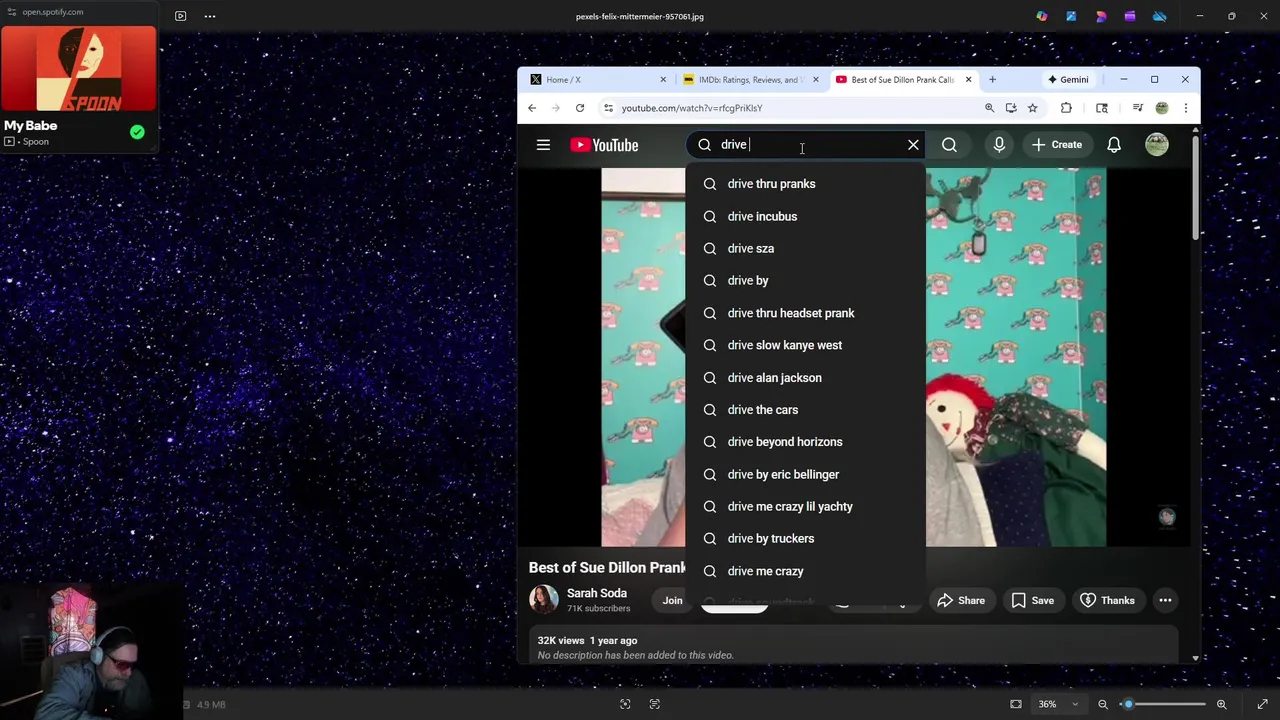Click the Create button on YouTube
The image size is (1280, 720).
tap(1057, 145)
